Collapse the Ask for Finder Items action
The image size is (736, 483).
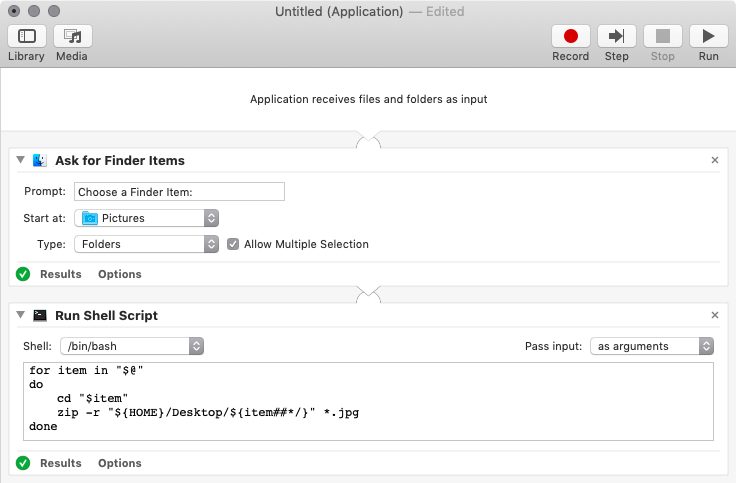21,160
